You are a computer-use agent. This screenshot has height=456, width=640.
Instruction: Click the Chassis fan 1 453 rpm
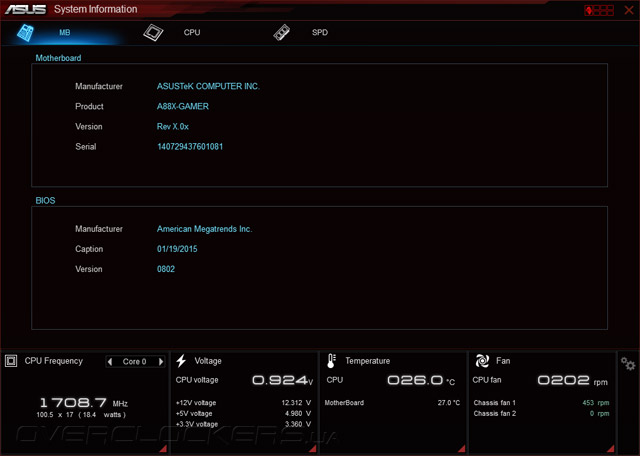point(596,403)
